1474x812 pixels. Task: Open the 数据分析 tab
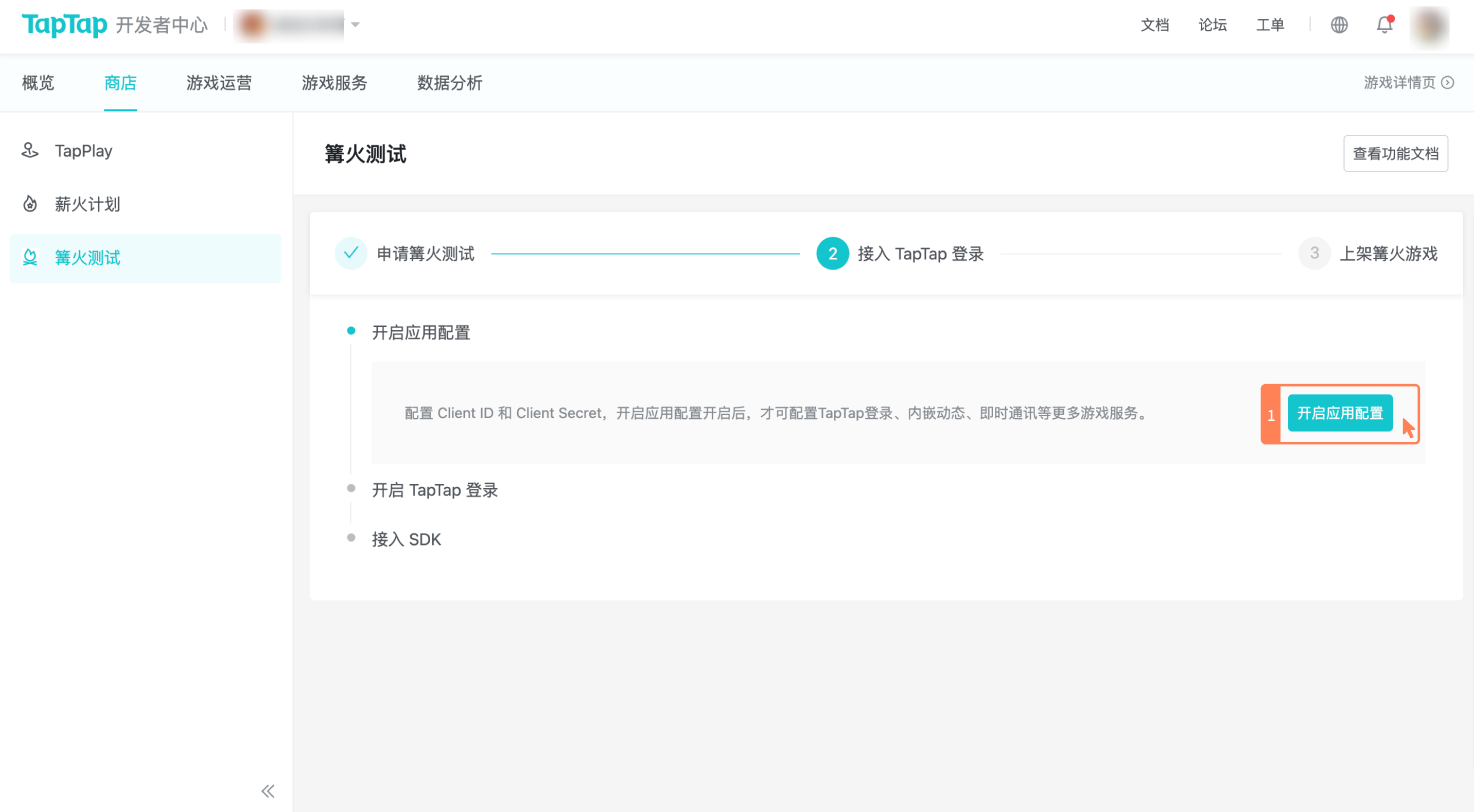pos(450,83)
